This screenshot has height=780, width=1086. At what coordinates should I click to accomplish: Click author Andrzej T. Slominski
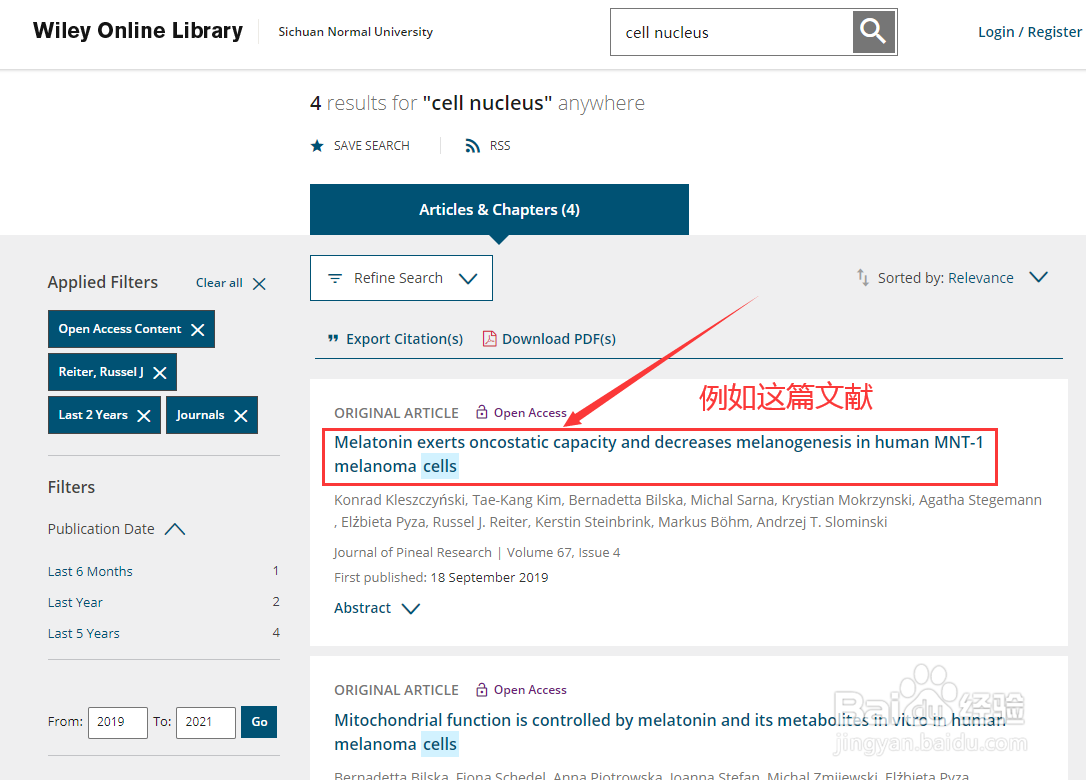coord(821,522)
